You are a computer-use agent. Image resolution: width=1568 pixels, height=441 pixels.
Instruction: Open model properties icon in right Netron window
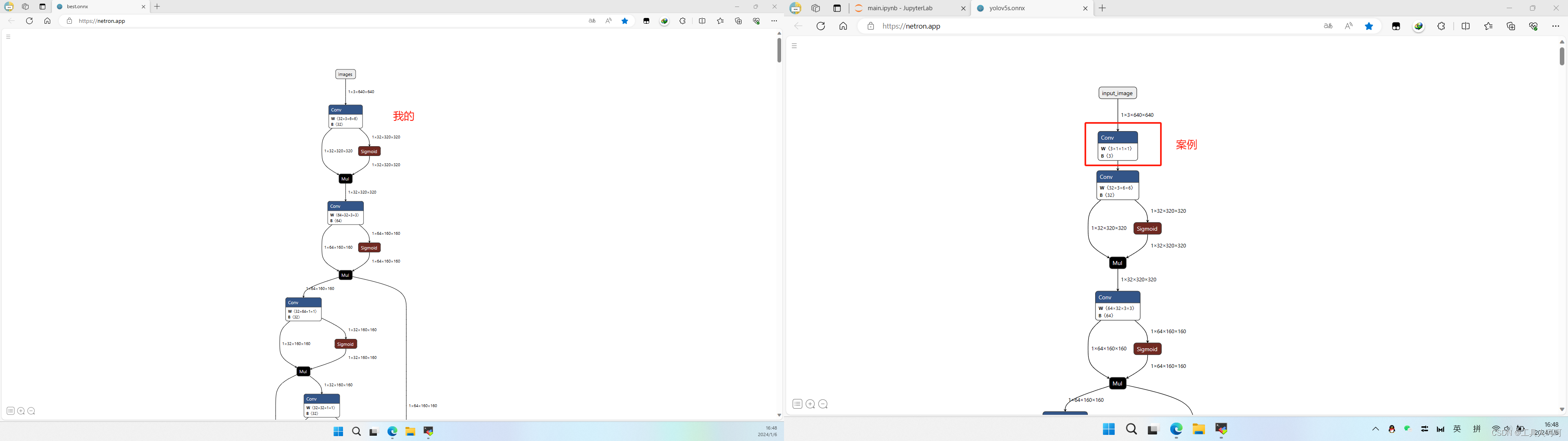[797, 404]
